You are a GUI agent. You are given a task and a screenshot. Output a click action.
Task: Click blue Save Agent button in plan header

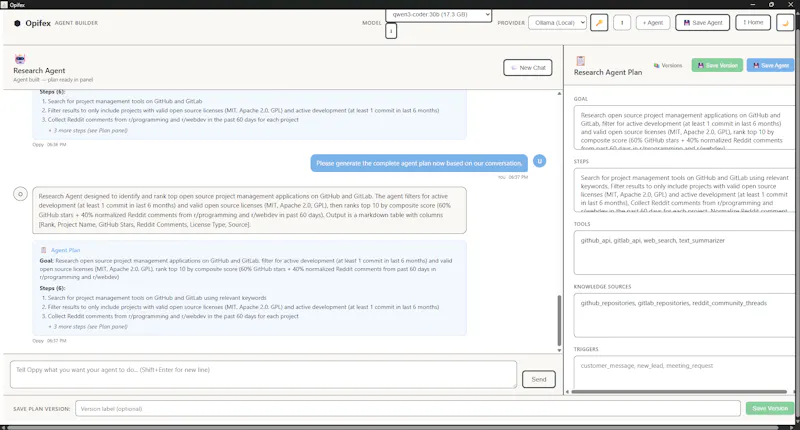(771, 65)
